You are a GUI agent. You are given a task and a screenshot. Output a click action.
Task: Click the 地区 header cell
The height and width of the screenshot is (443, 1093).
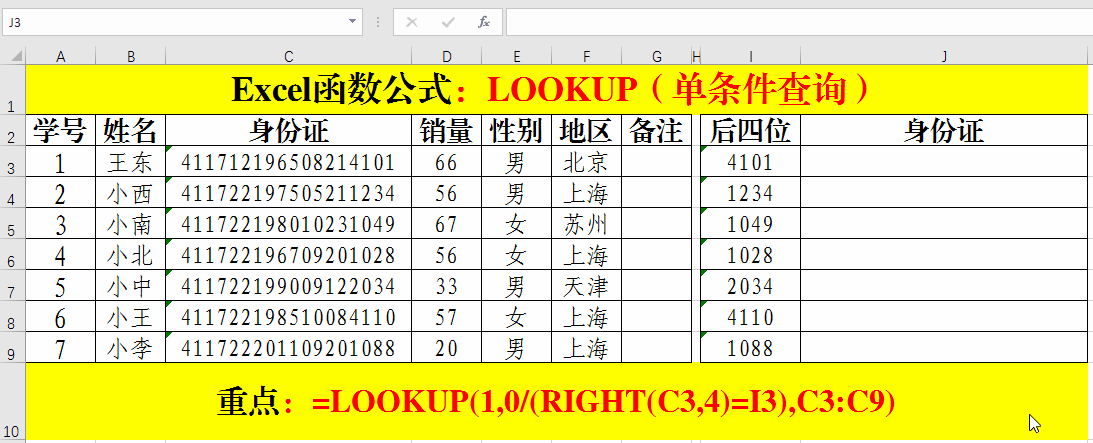point(586,130)
